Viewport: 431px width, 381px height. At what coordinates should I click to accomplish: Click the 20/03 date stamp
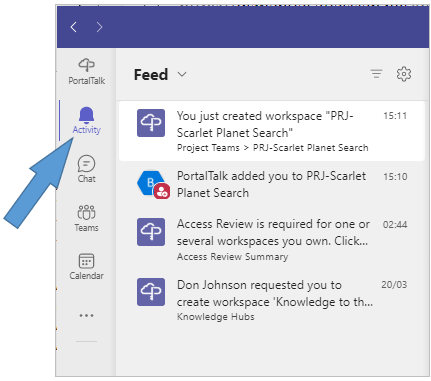click(x=394, y=285)
